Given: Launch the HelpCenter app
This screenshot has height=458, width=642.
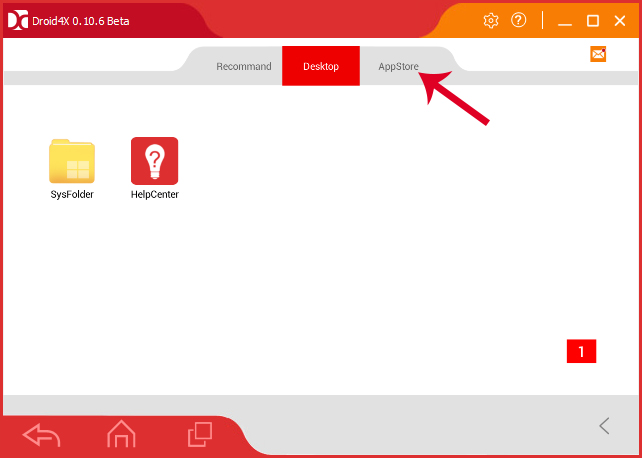Looking at the screenshot, I should (154, 161).
